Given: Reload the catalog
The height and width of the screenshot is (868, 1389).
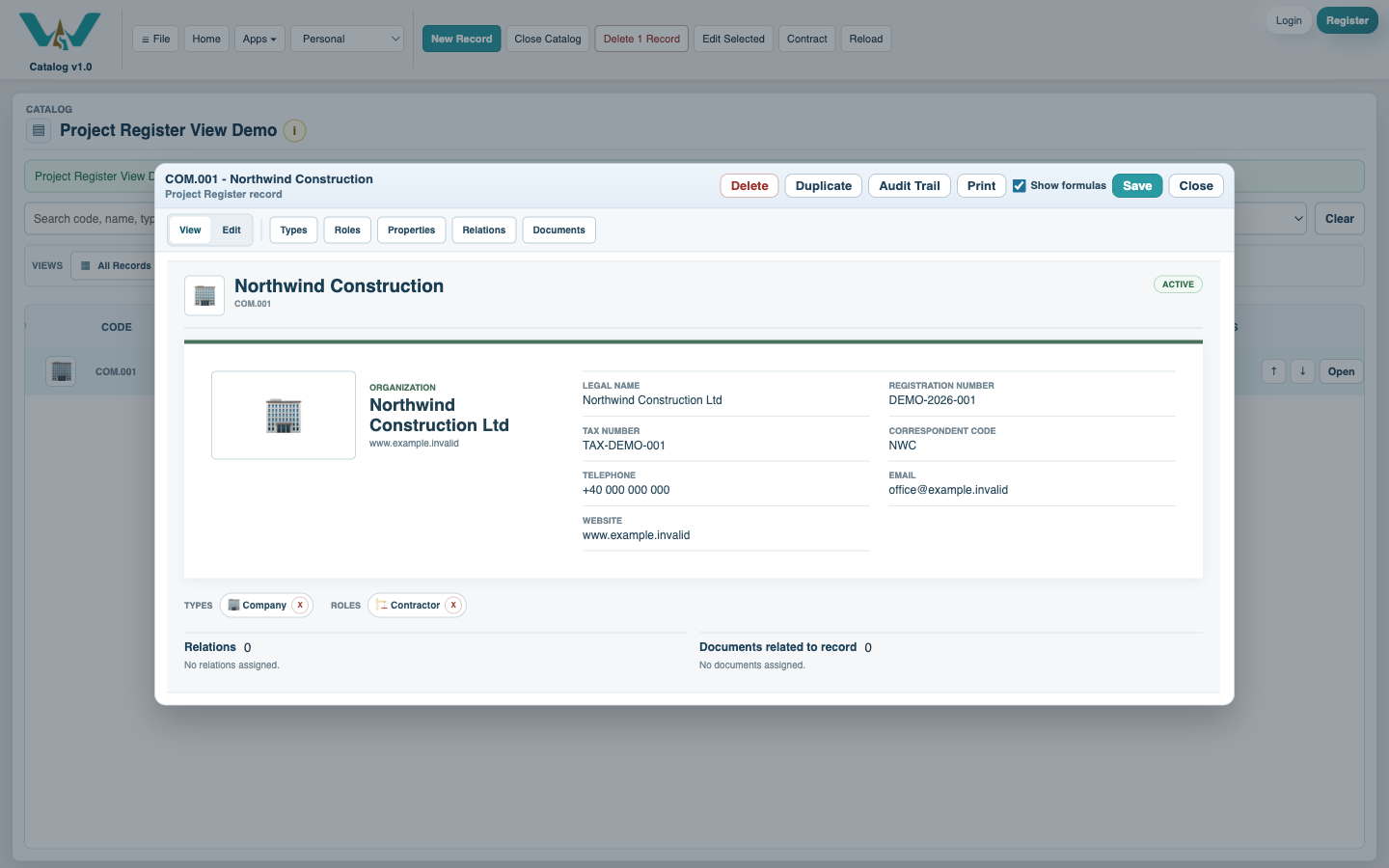Looking at the screenshot, I should tap(866, 39).
